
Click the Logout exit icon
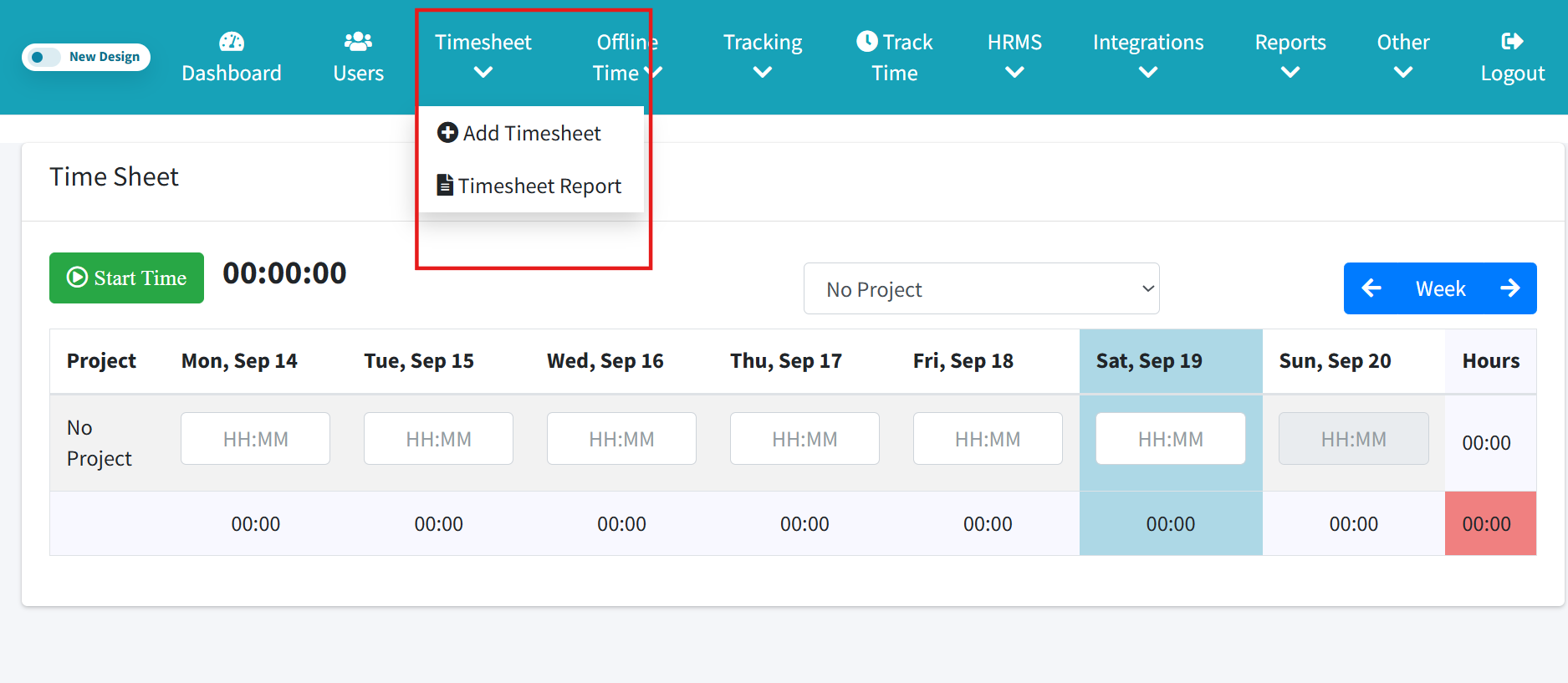[x=1512, y=41]
